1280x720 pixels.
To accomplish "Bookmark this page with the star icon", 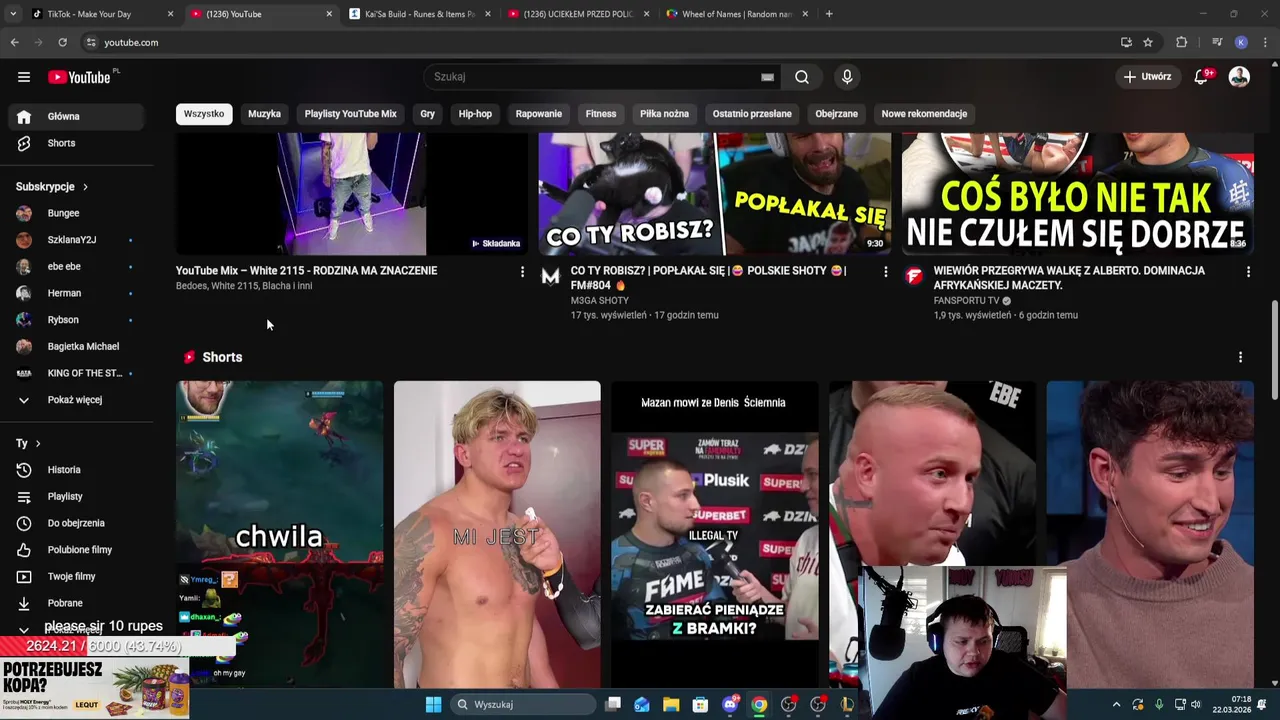I will 1148,42.
